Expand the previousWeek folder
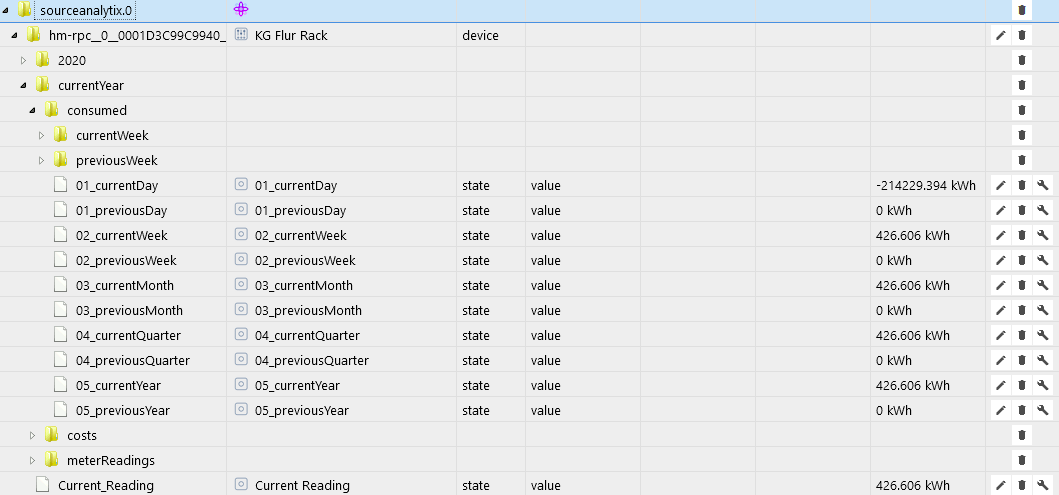The height and width of the screenshot is (495, 1059). tap(41, 160)
